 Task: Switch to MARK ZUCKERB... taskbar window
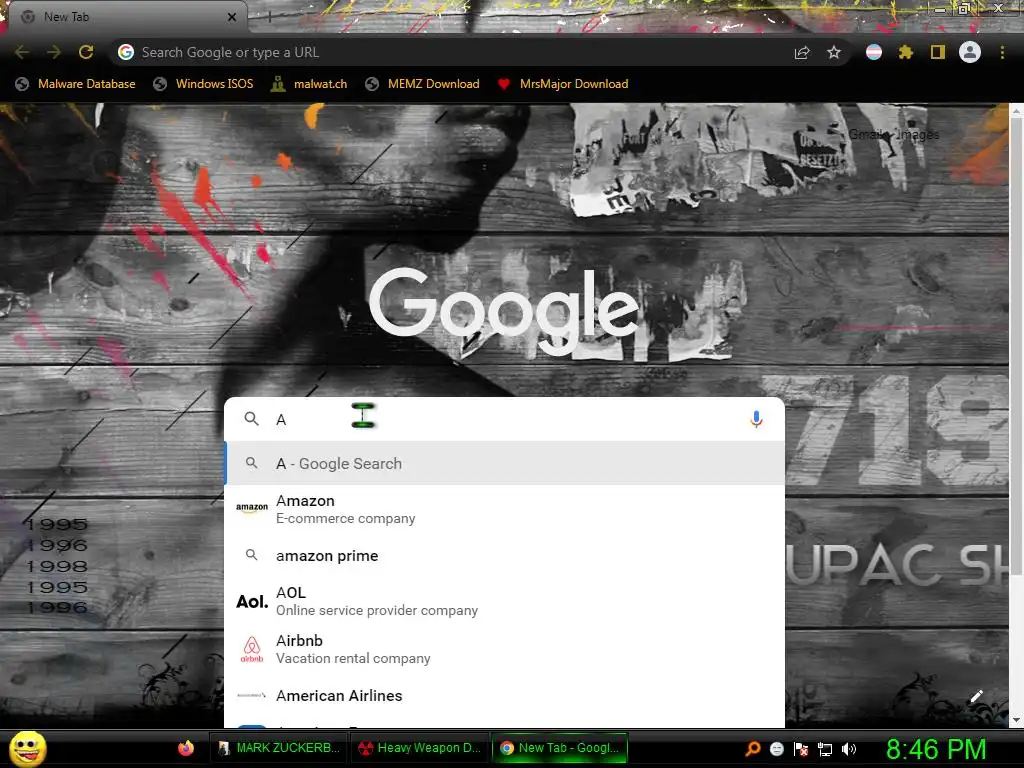[279, 748]
